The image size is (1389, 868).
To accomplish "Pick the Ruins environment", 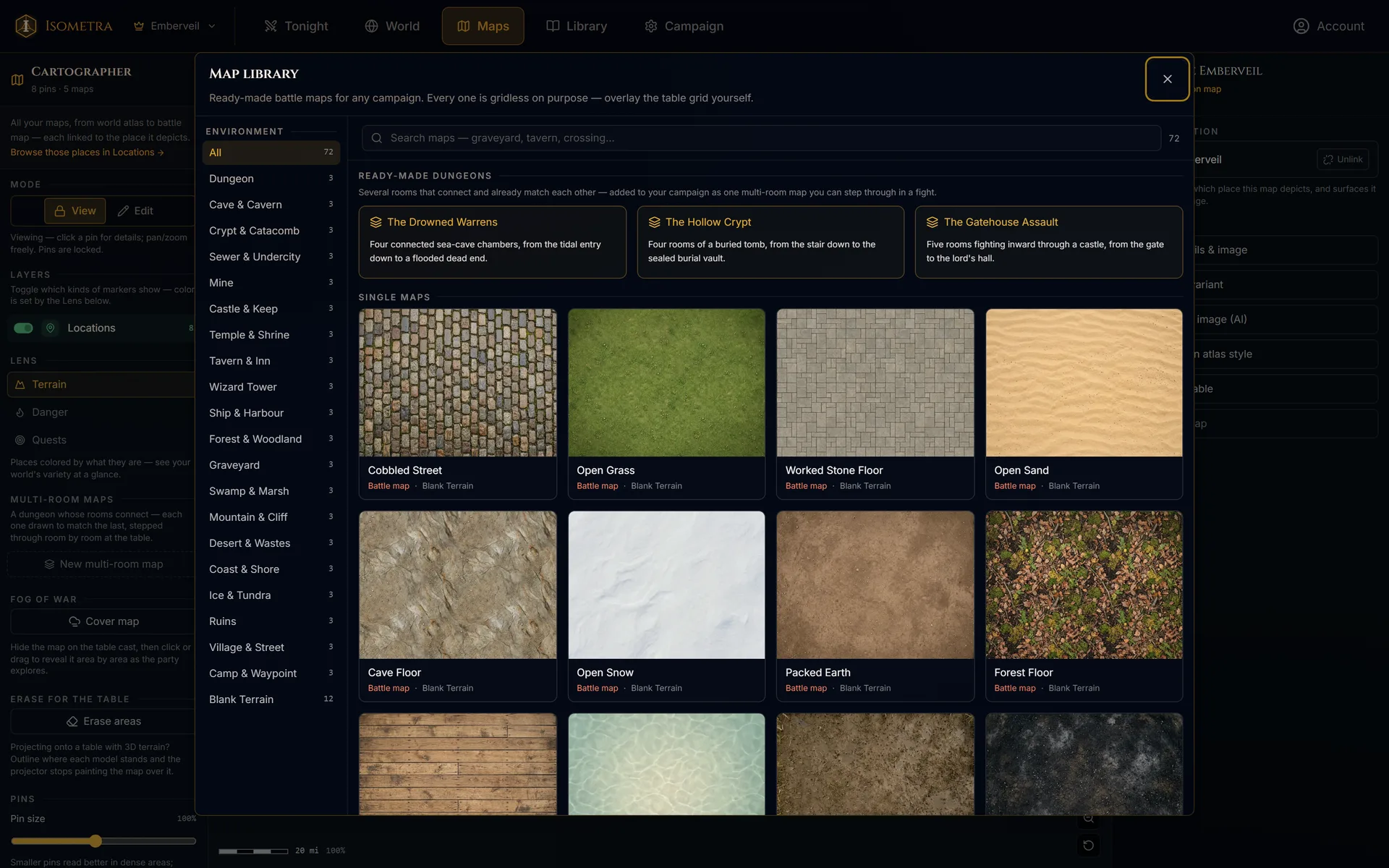I will pyautogui.click(x=271, y=621).
